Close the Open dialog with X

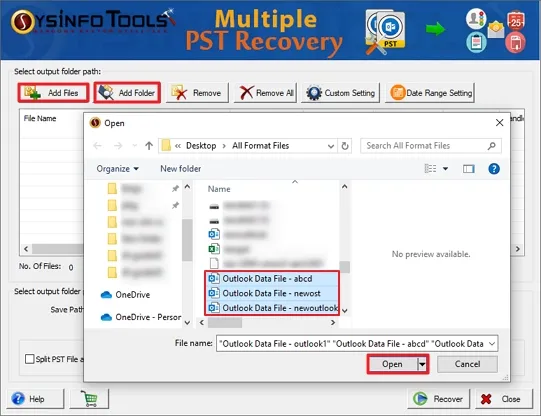[x=499, y=122]
